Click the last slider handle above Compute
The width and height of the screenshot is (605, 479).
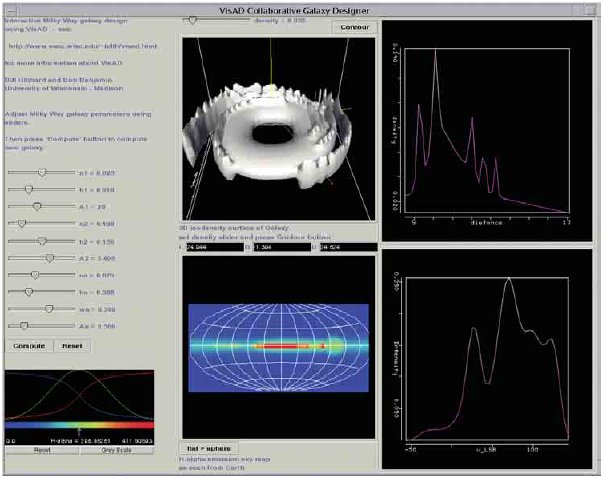[24, 326]
